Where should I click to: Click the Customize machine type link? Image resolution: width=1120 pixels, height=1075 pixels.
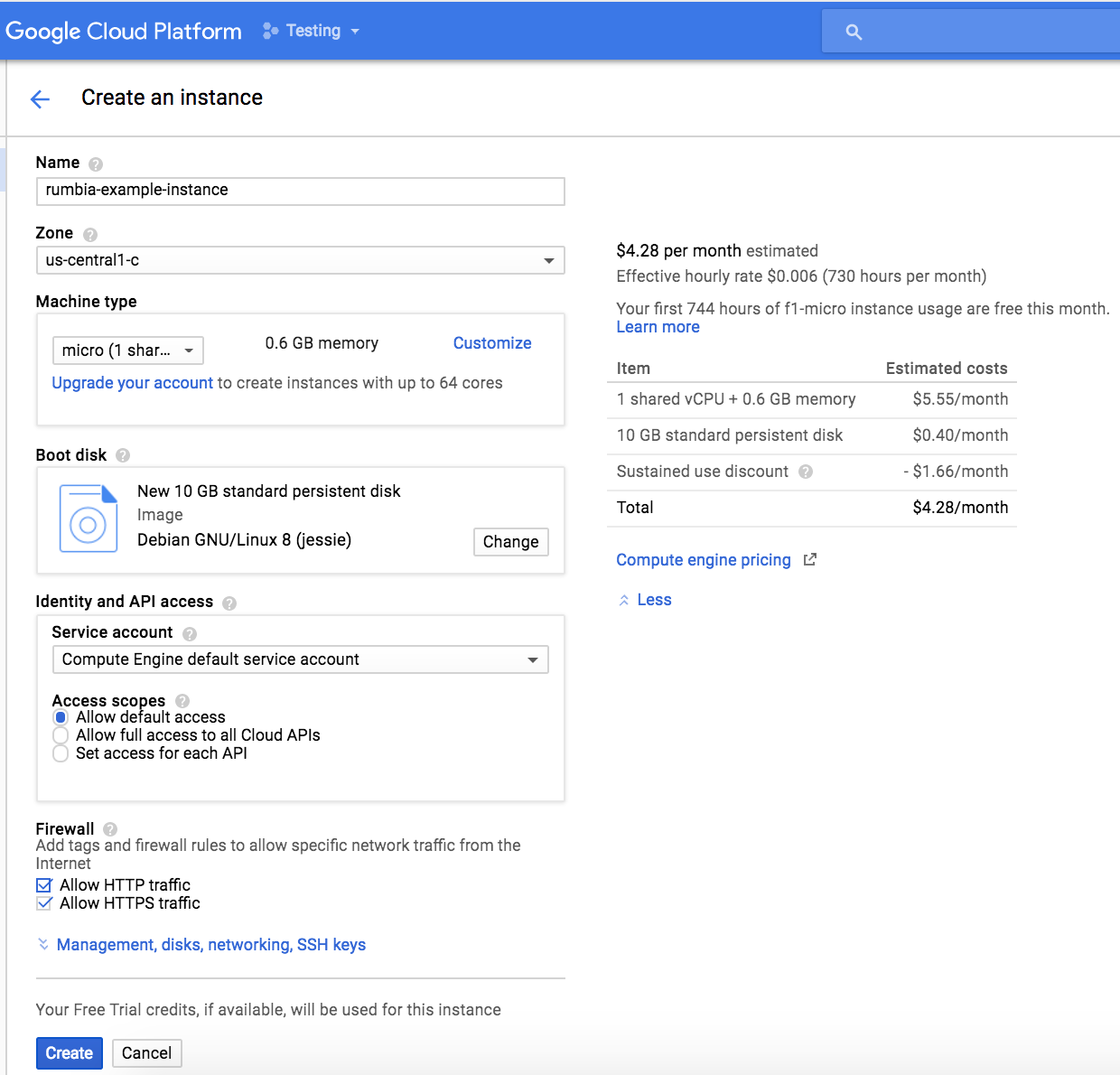pyautogui.click(x=492, y=343)
